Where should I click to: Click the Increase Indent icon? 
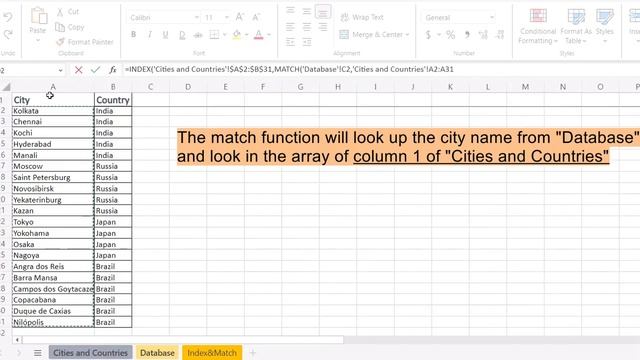(307, 42)
